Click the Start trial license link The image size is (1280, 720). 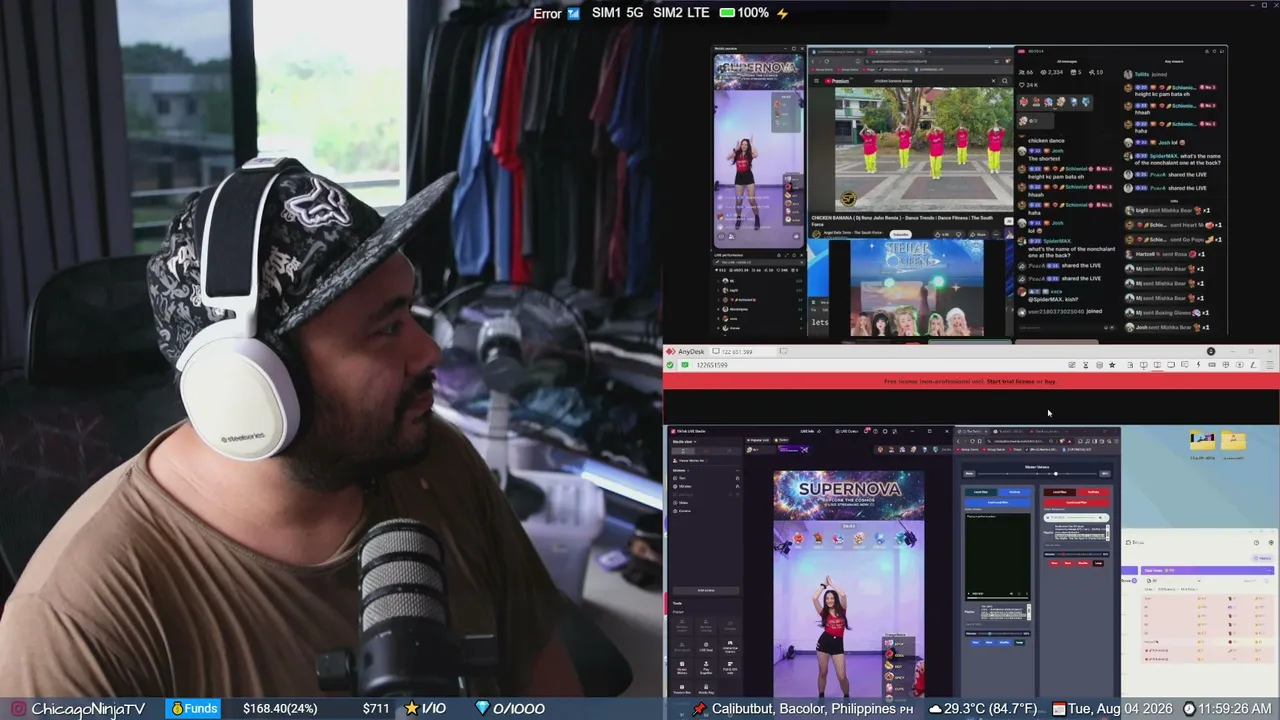[x=1010, y=381]
